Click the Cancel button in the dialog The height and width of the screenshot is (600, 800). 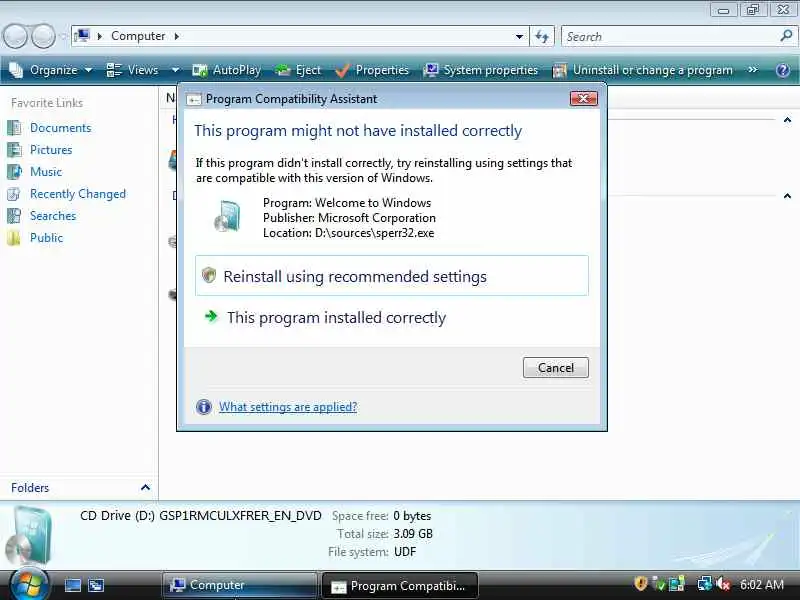[x=556, y=367]
